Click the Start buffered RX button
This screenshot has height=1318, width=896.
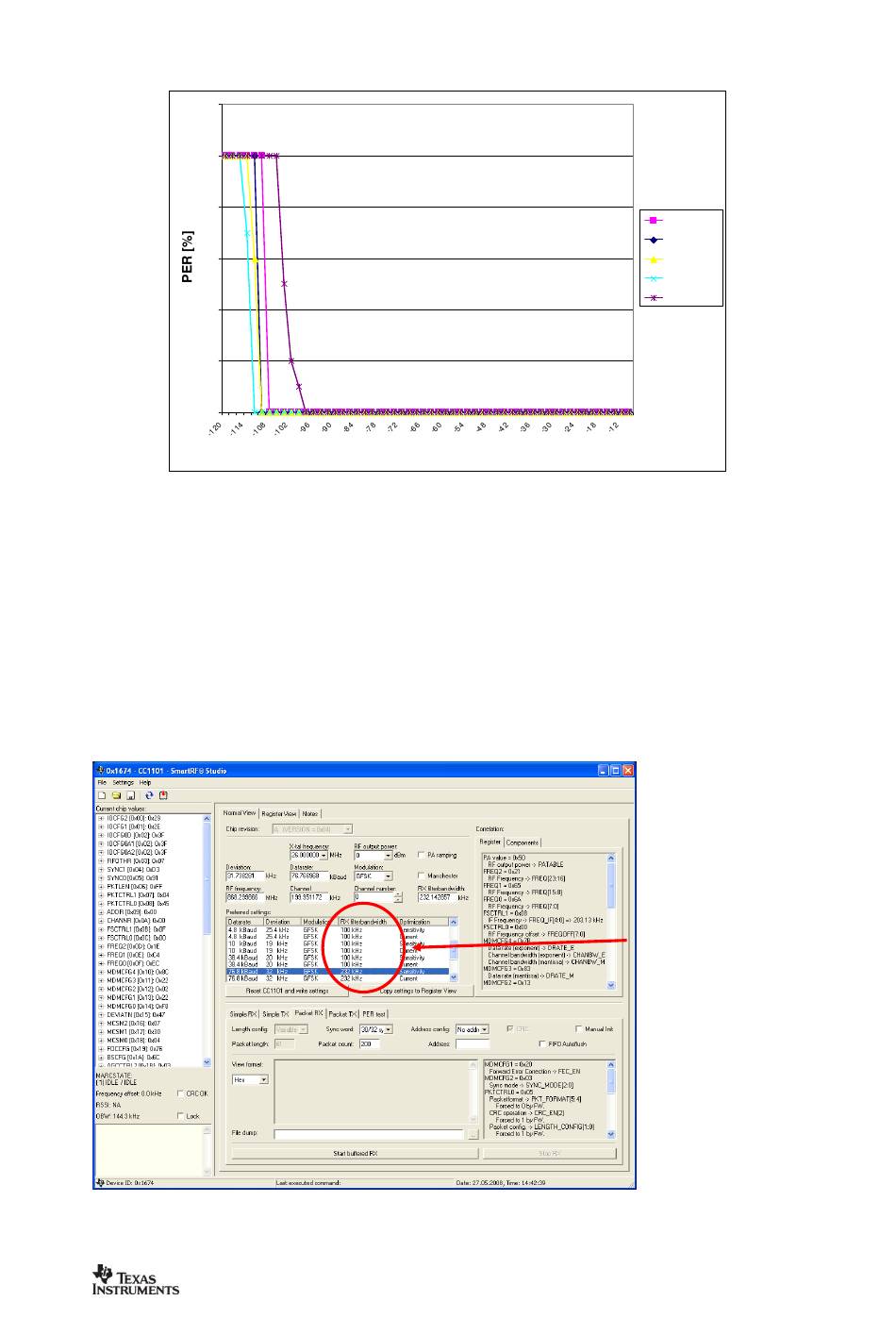pos(356,1153)
